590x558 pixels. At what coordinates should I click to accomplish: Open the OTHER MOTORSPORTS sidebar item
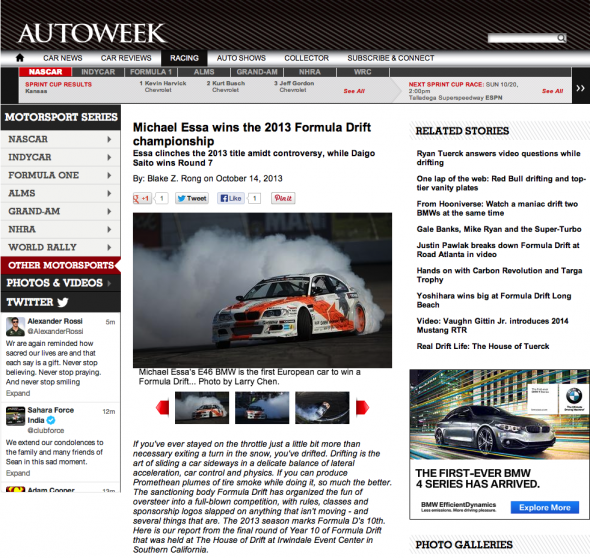(x=61, y=265)
